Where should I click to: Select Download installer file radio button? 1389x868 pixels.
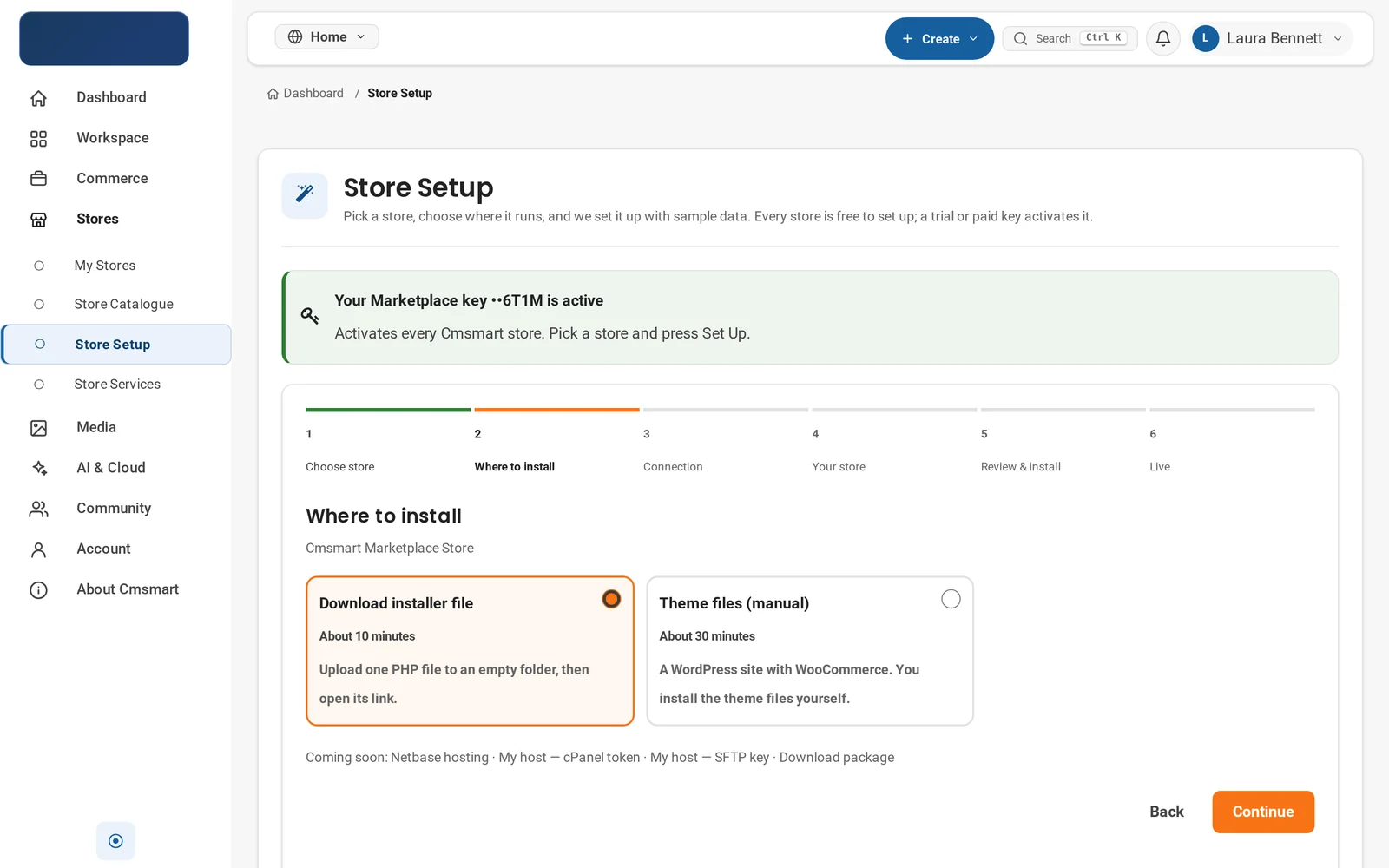point(611,599)
